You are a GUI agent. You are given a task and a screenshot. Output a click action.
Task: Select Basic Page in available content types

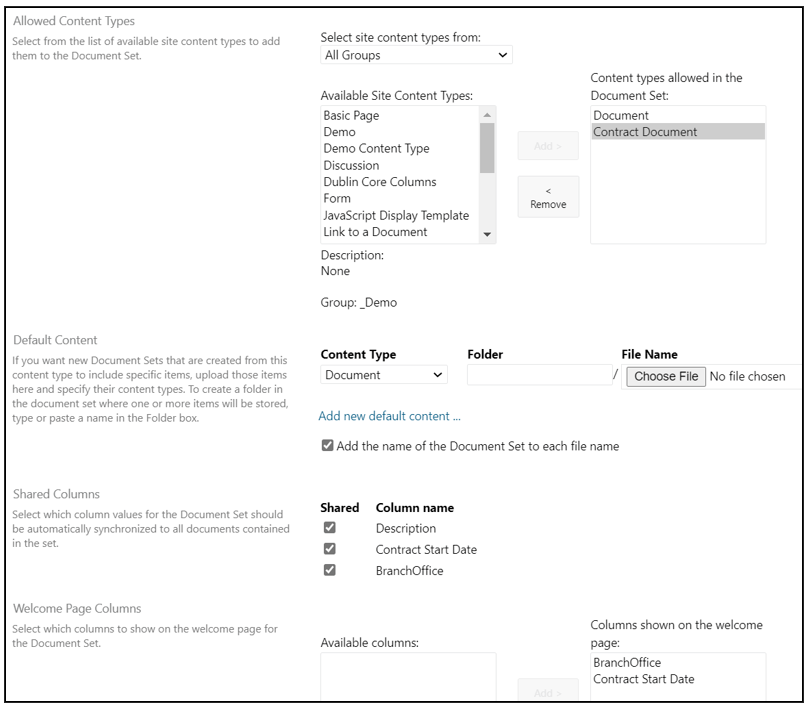coord(351,116)
